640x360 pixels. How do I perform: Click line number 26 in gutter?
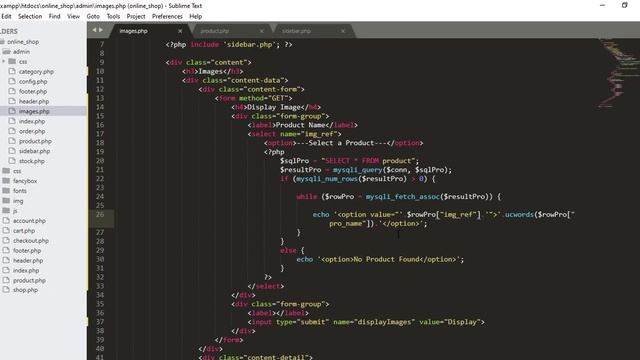pos(100,214)
